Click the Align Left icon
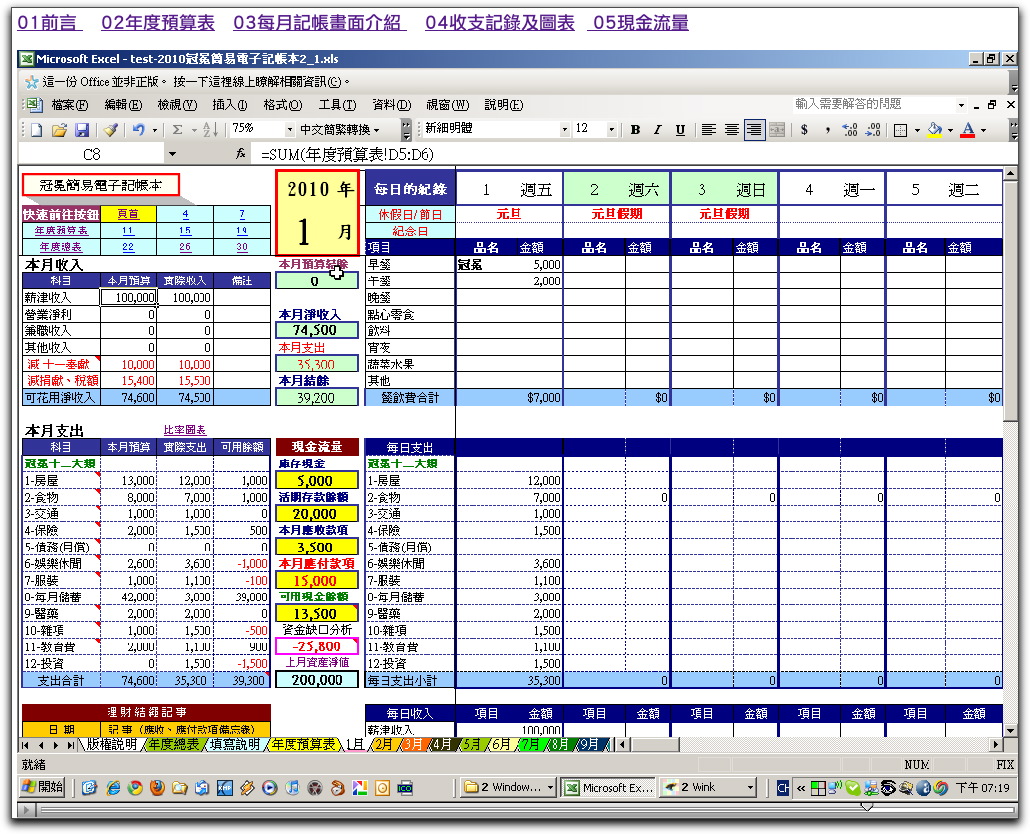 click(709, 130)
